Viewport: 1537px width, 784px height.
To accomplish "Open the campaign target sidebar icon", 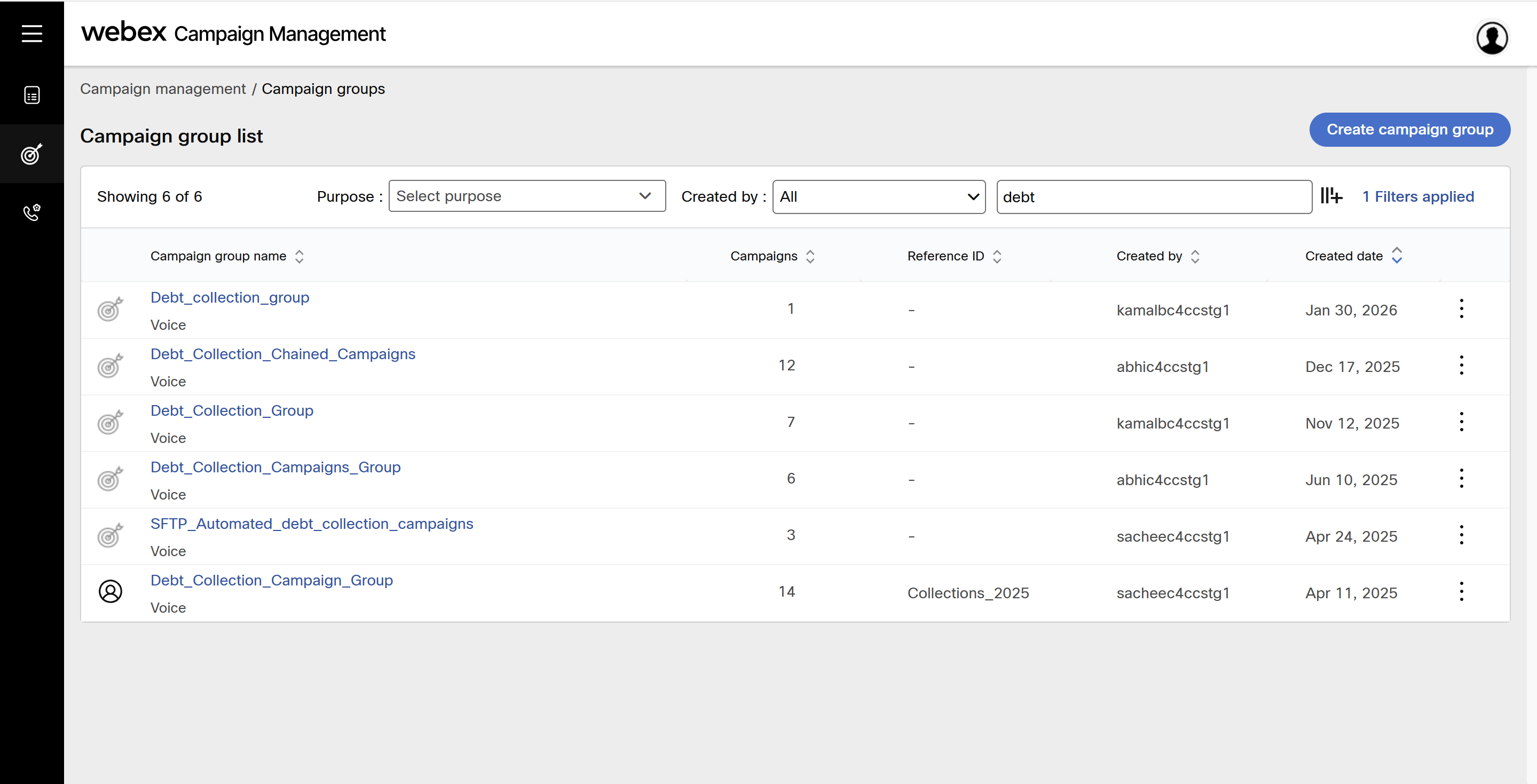I will coord(31,154).
